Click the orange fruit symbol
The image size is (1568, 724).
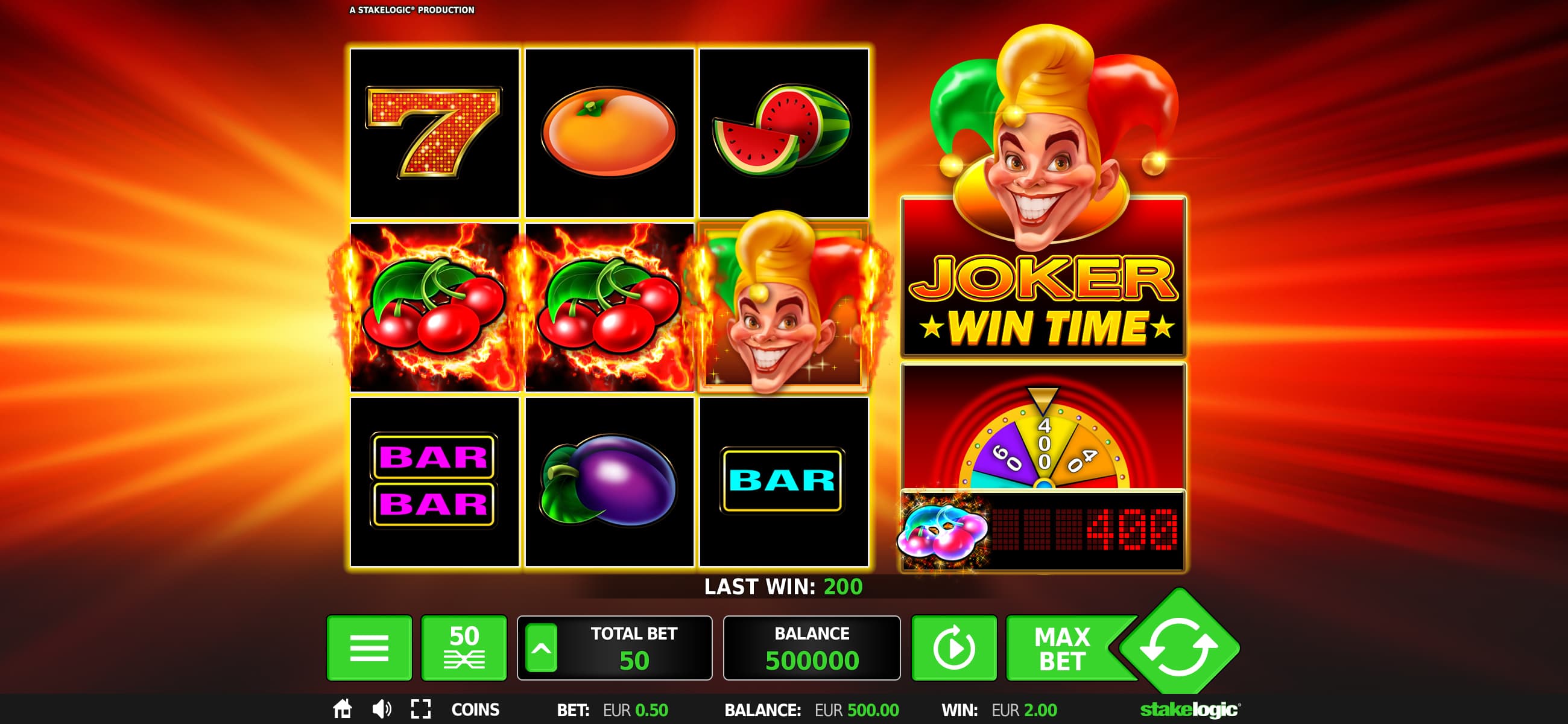coord(609,133)
